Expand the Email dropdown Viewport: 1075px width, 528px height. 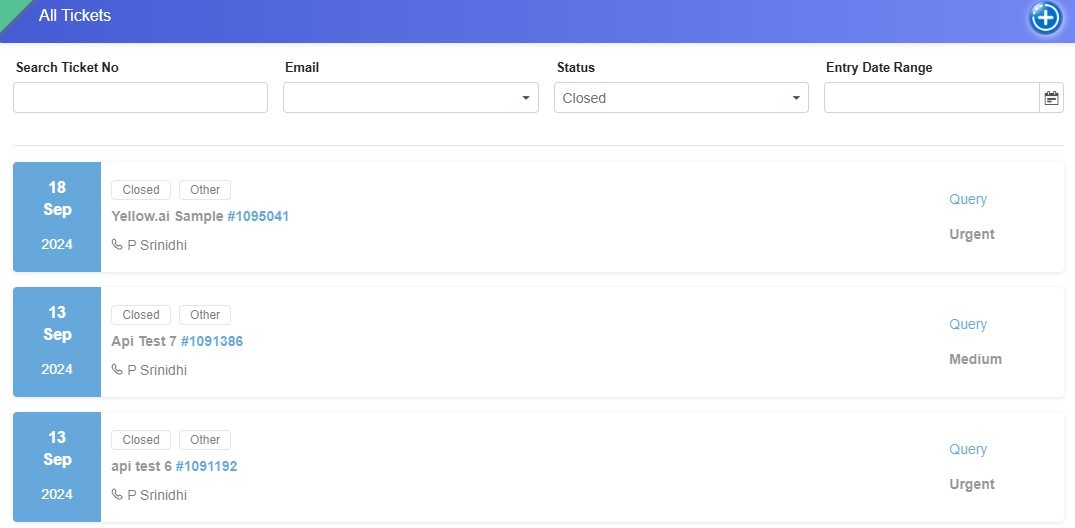pos(410,98)
